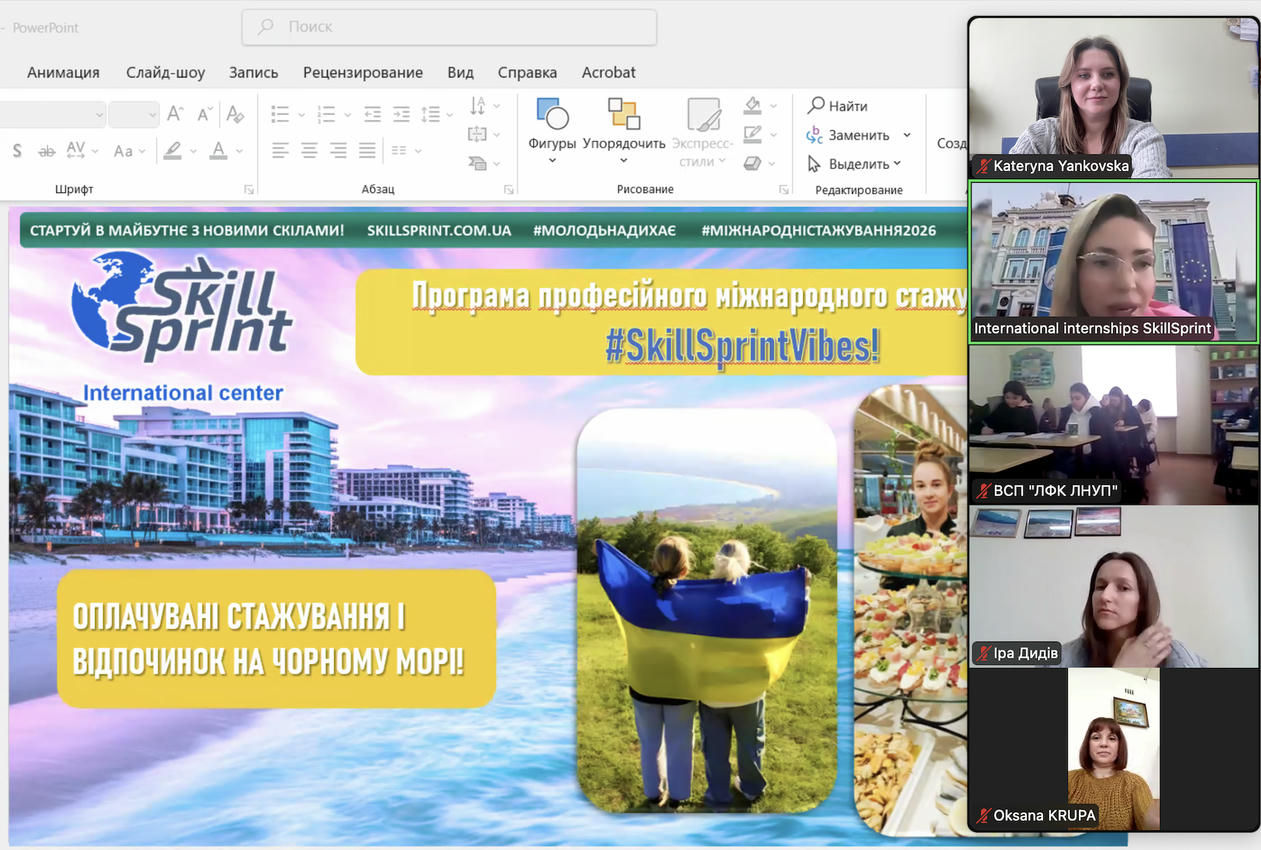
Task: Click the Поиск search field
Action: click(449, 27)
